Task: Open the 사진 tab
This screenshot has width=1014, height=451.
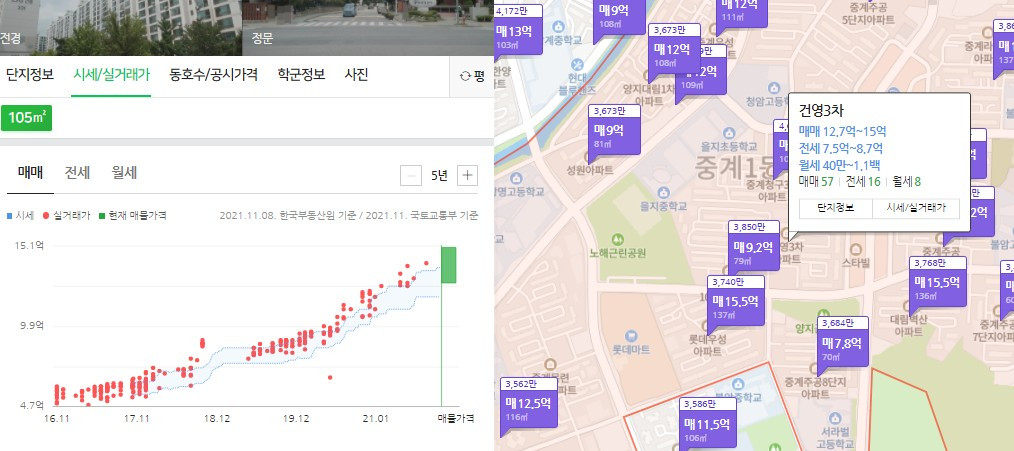Action: [356, 75]
